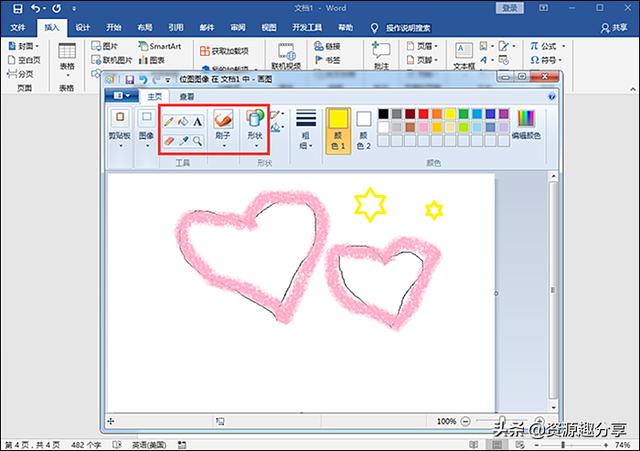Select the Pencil tool in Paint
640x451 pixels.
click(169, 121)
